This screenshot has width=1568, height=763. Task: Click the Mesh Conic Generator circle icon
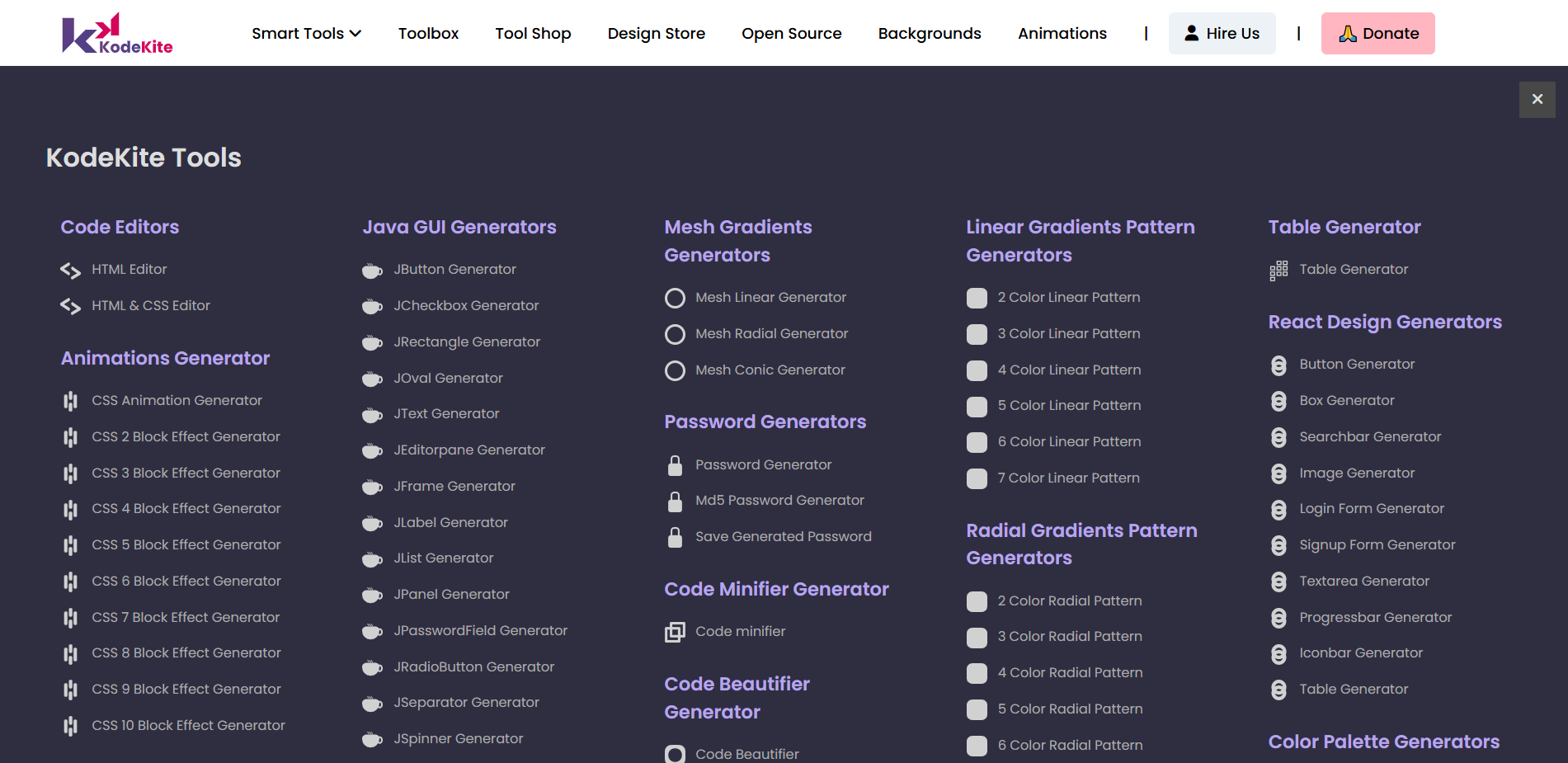pyautogui.click(x=675, y=370)
